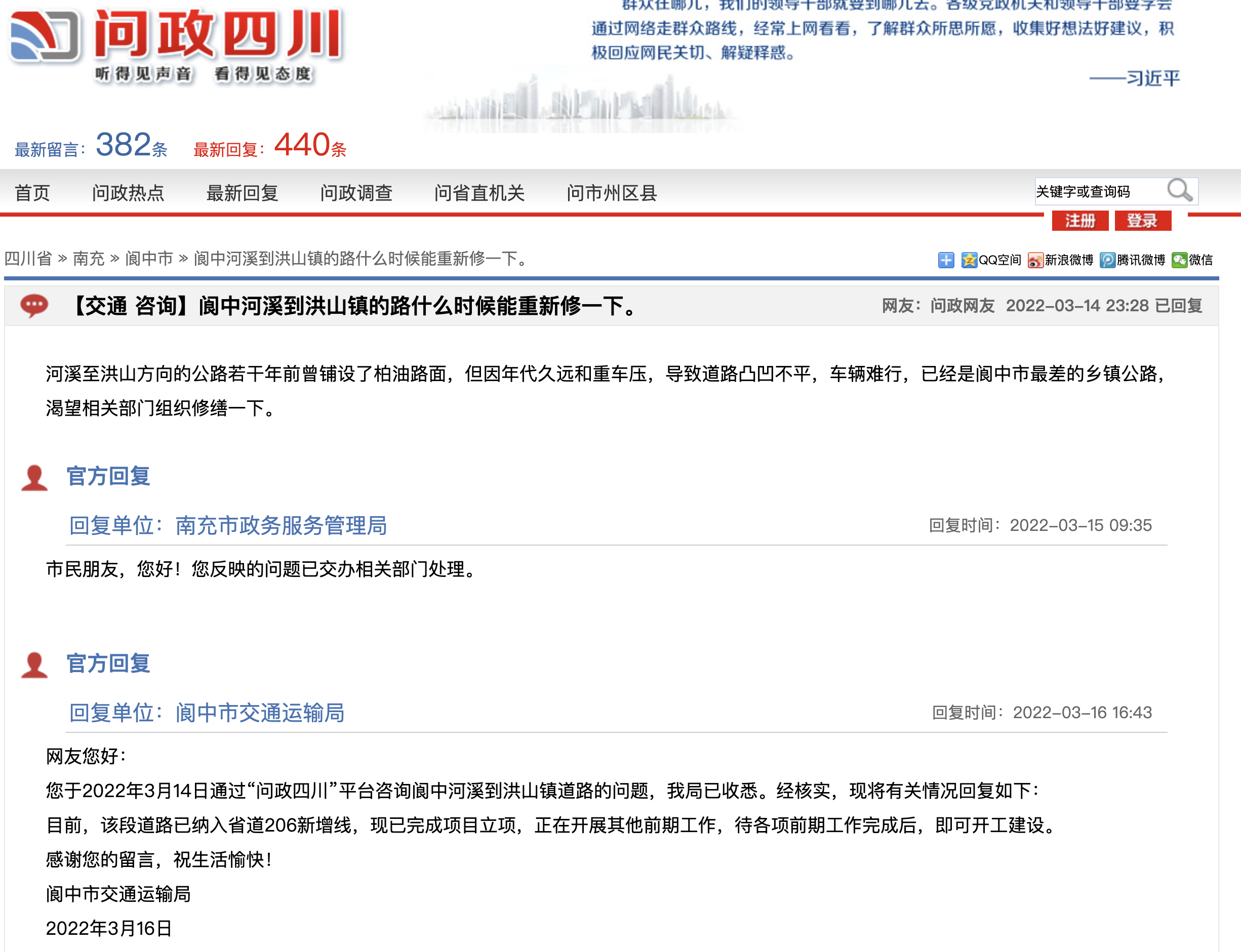This screenshot has height=952, width=1241.
Task: Open the 问市州区县 menu item
Action: 612,193
